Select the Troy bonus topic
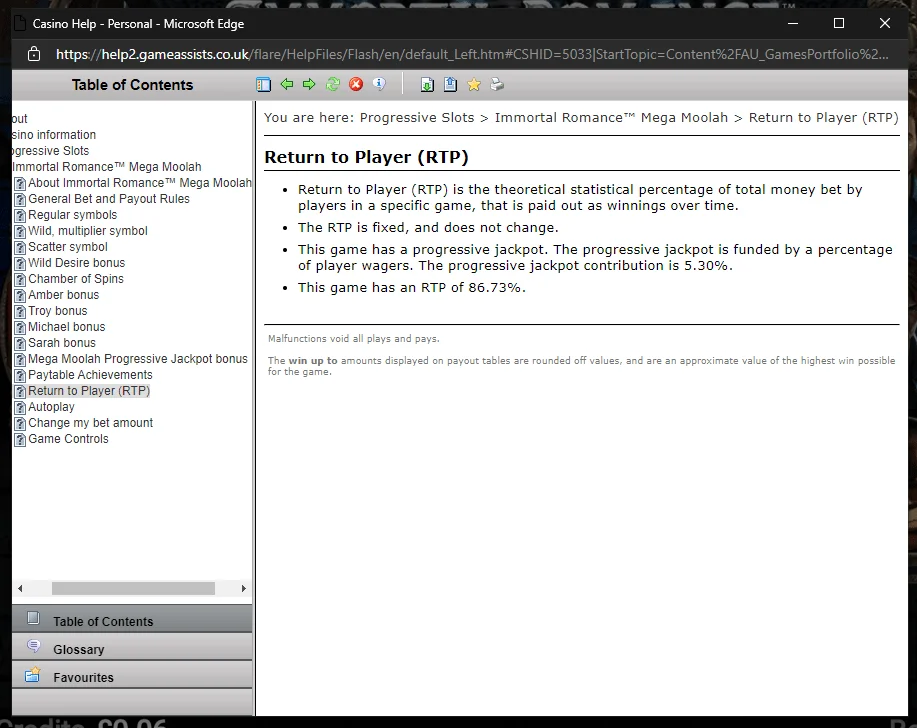 [x=58, y=310]
